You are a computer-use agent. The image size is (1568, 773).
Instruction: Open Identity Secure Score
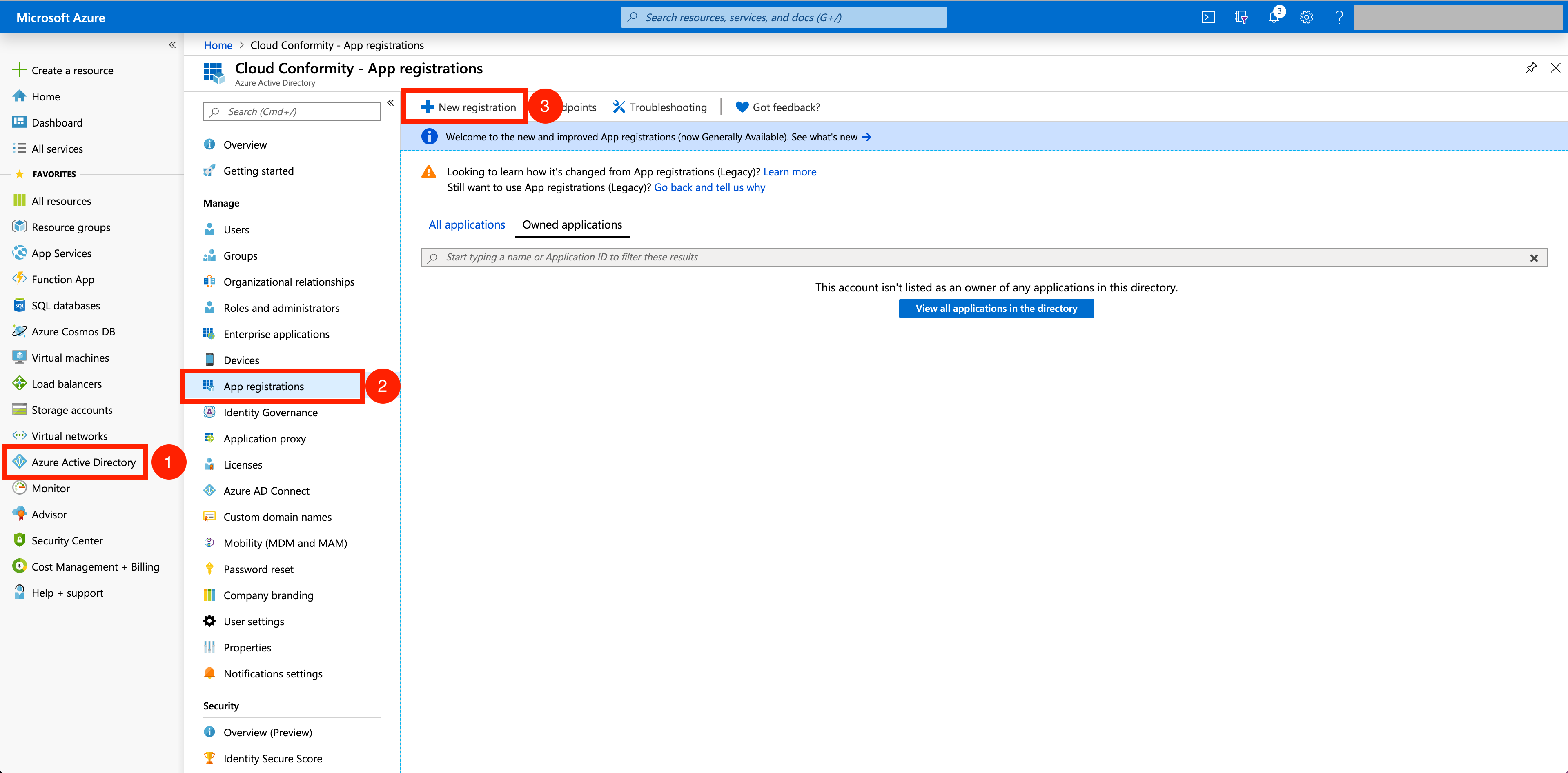click(x=263, y=758)
